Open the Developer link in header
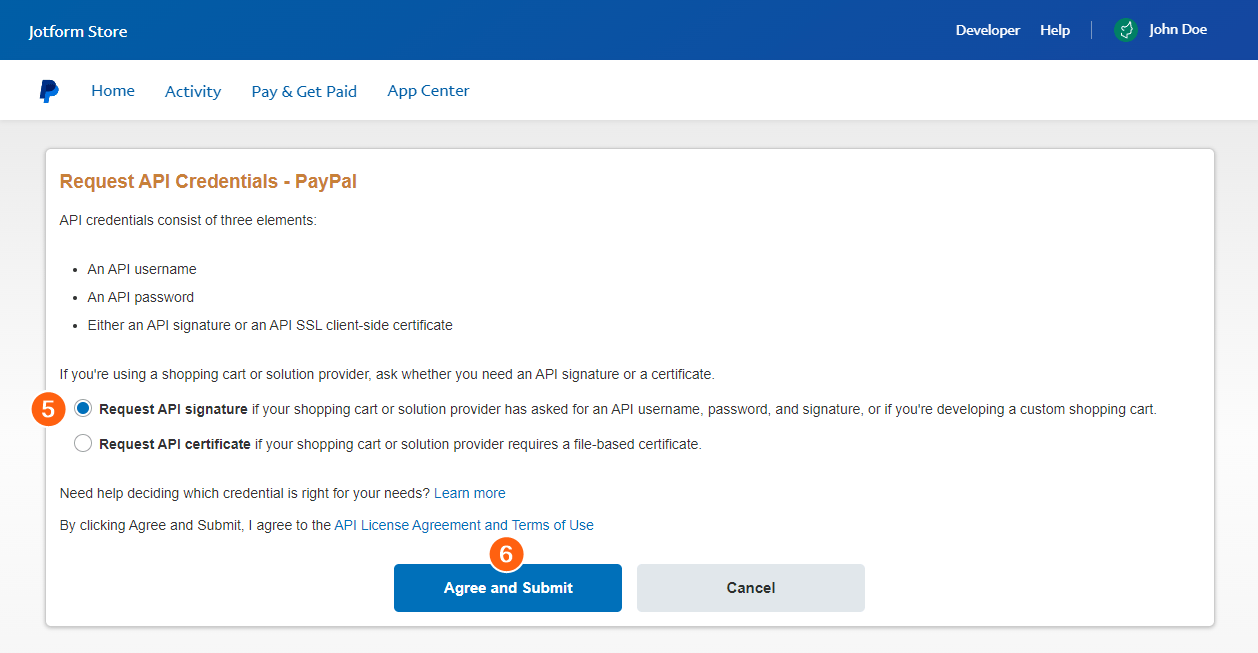This screenshot has width=1258, height=653. 987,30
